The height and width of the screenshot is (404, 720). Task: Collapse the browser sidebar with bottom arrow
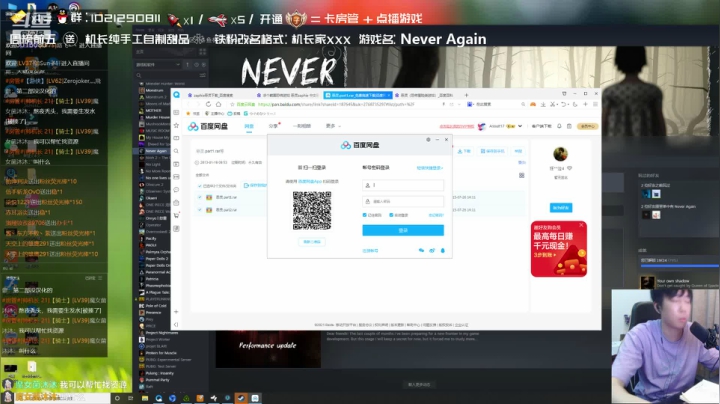point(176,325)
